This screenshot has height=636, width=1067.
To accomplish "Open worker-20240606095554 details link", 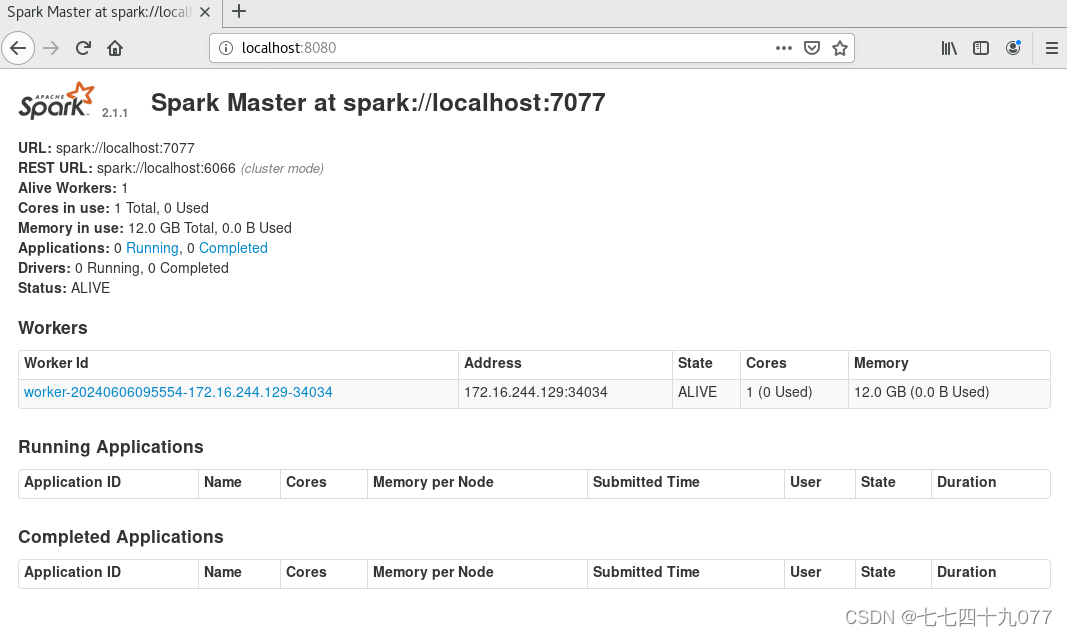I will tap(177, 392).
